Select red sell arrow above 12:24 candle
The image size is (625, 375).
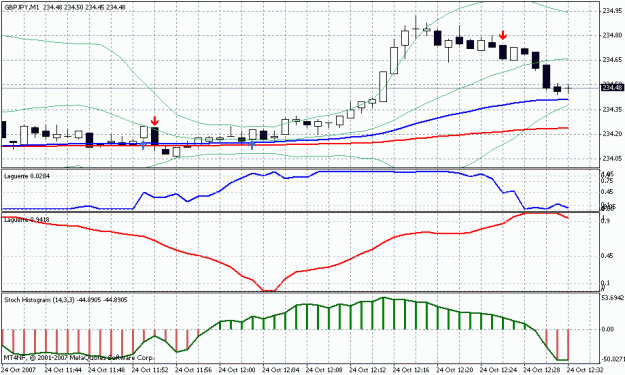503,35
